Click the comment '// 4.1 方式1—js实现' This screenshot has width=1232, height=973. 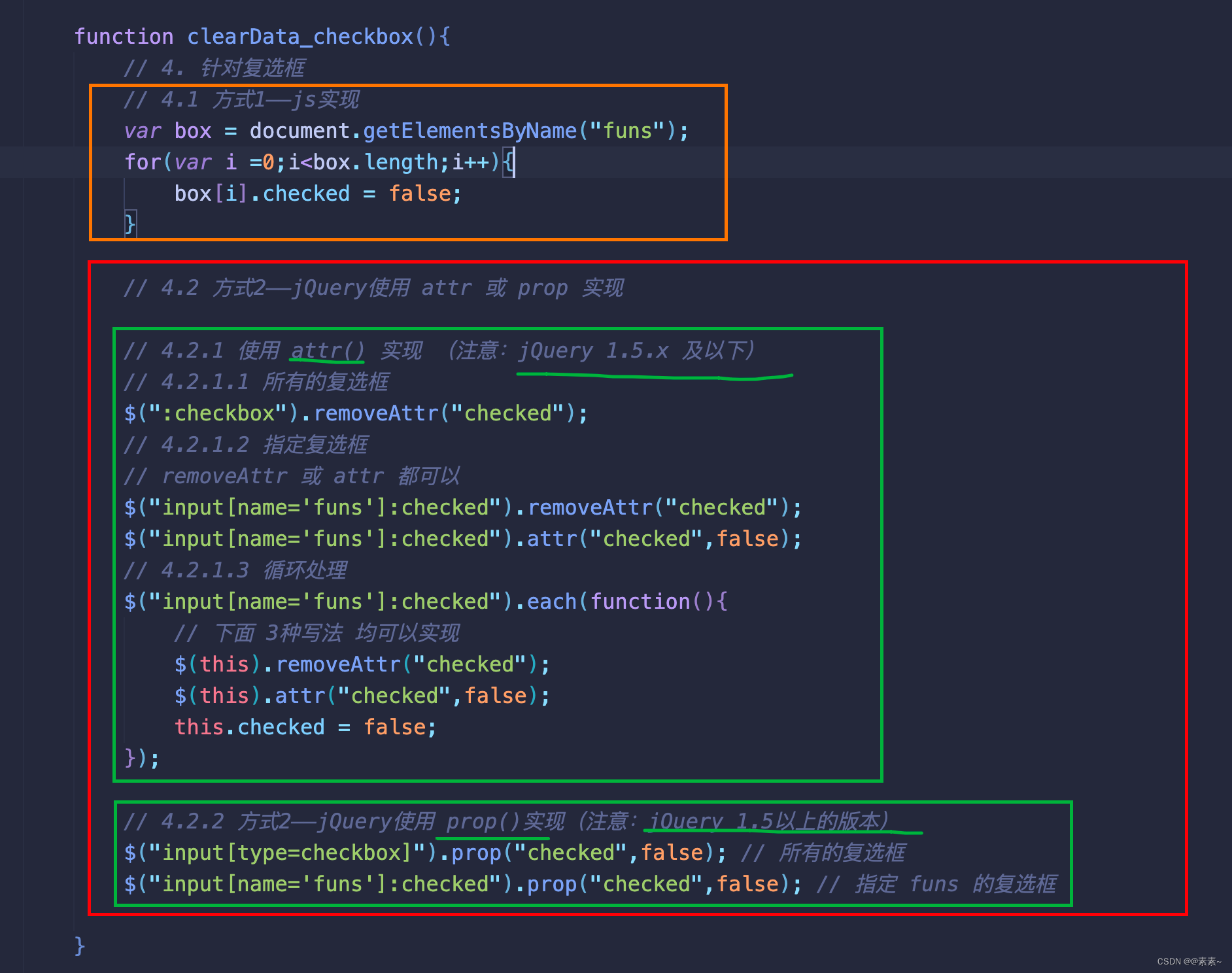point(242,99)
